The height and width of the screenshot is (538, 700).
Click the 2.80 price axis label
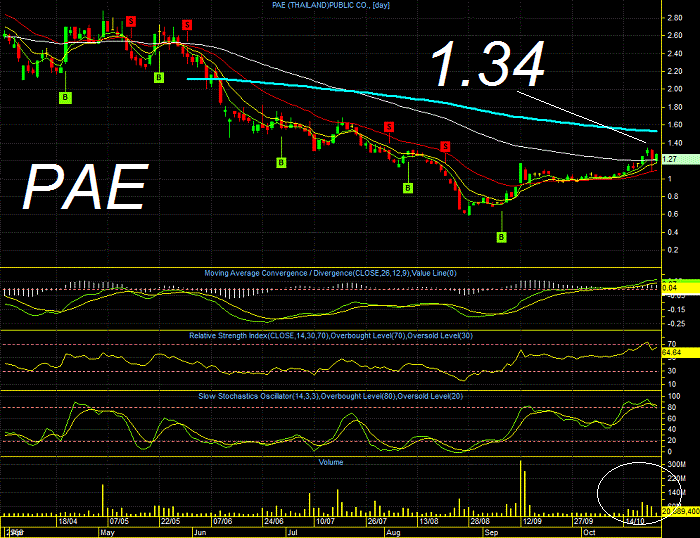(x=675, y=18)
